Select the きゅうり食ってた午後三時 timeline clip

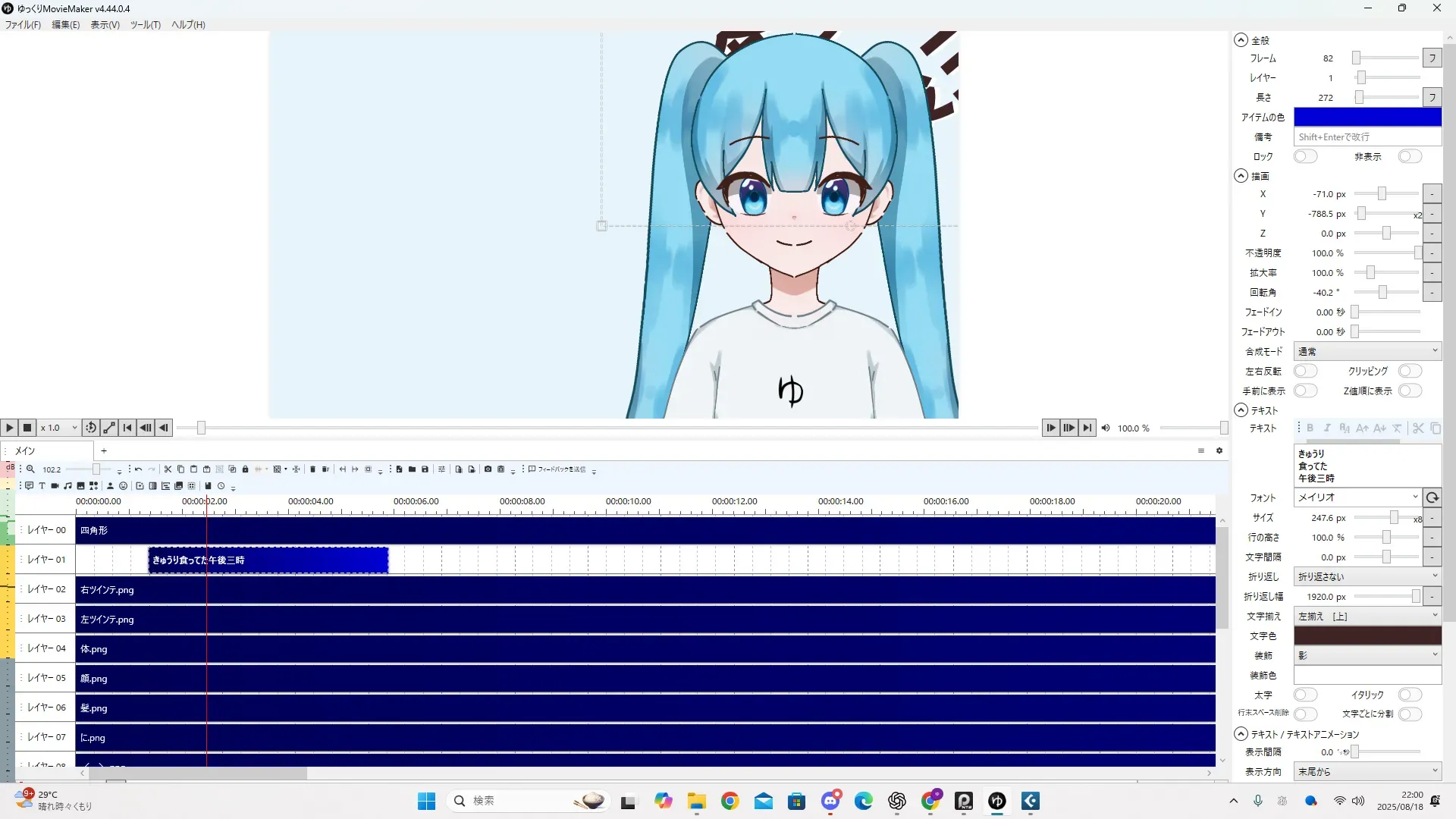[x=268, y=560]
